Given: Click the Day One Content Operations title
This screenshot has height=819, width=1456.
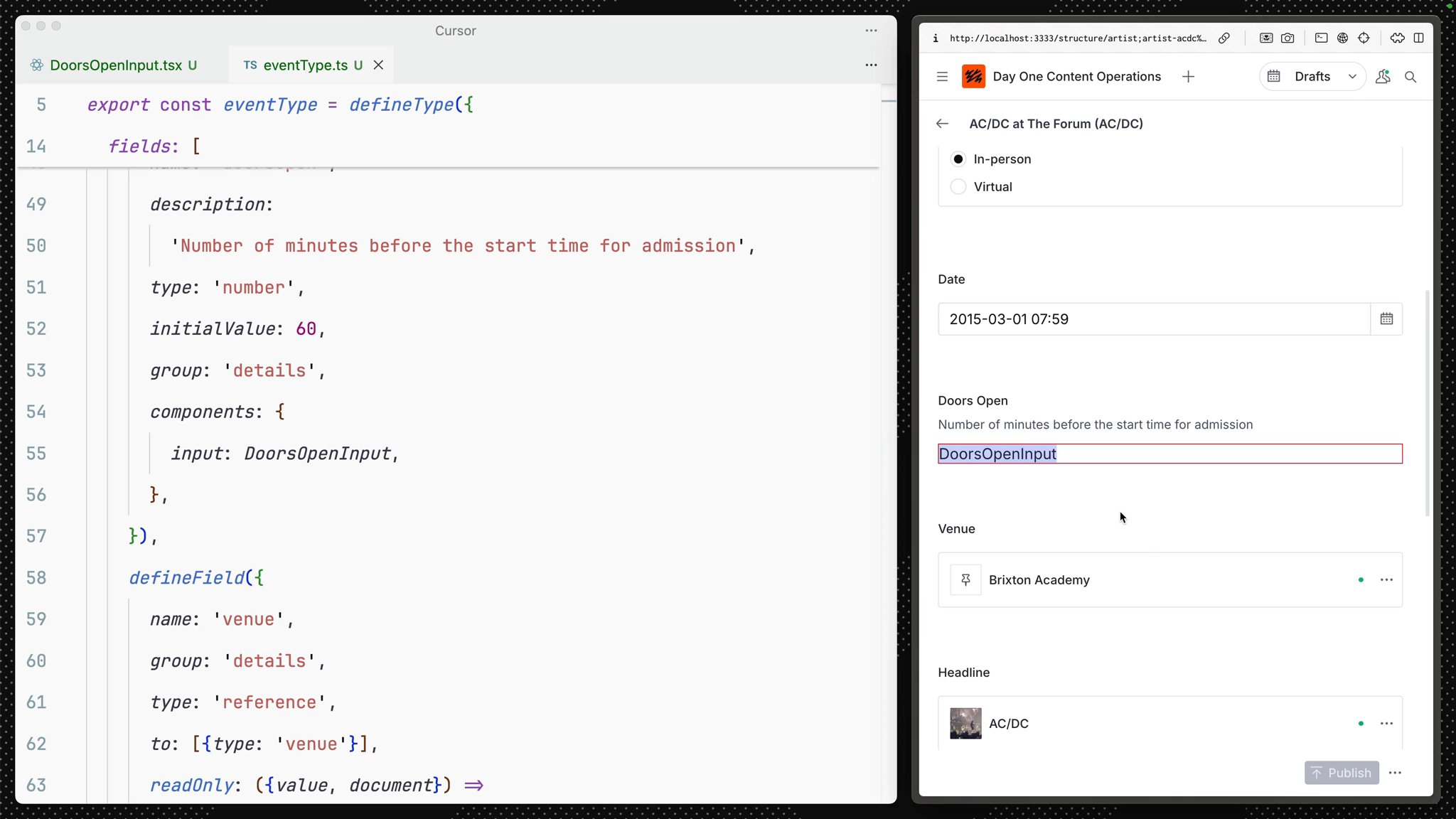Looking at the screenshot, I should pos(1076,77).
